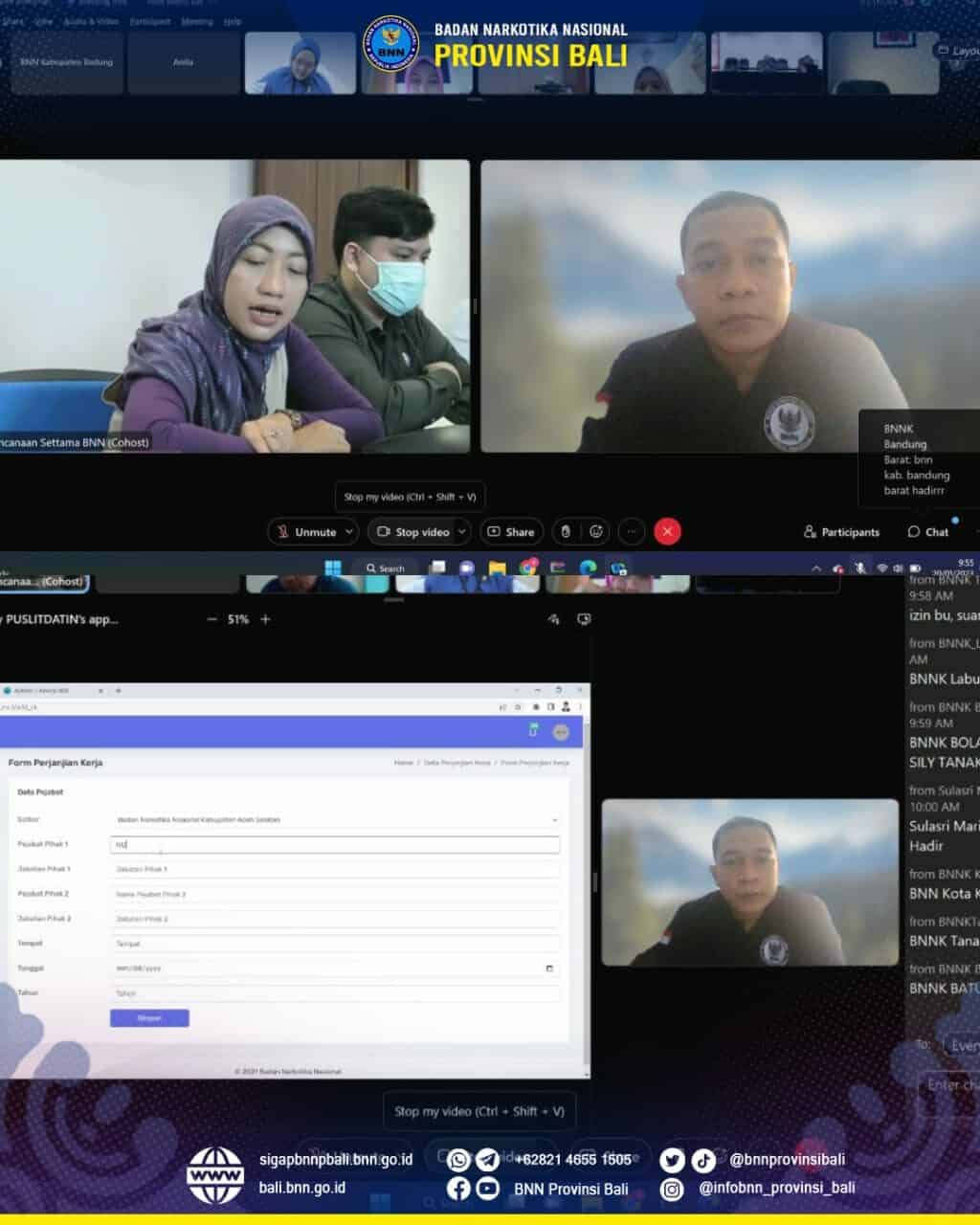Open the more options ellipsis in meeting controls

[x=631, y=532]
